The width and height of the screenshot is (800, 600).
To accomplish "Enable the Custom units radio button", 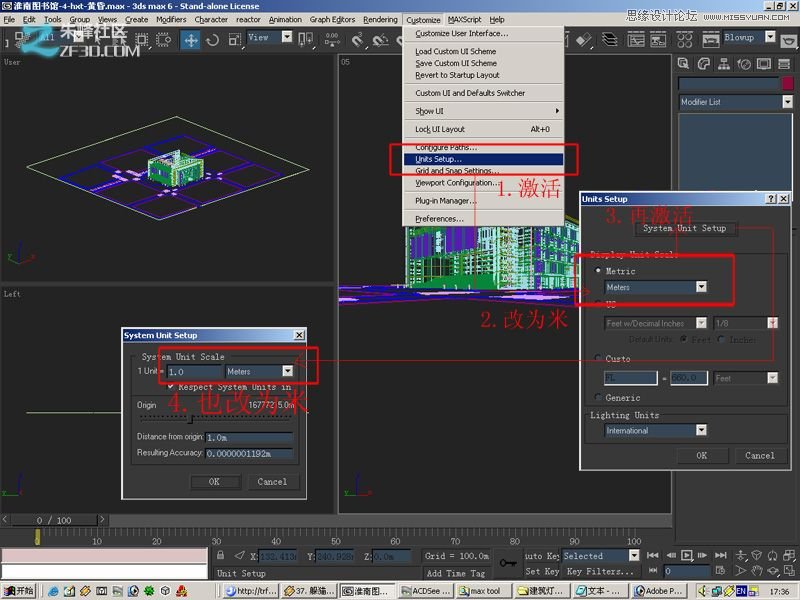I will tap(596, 358).
